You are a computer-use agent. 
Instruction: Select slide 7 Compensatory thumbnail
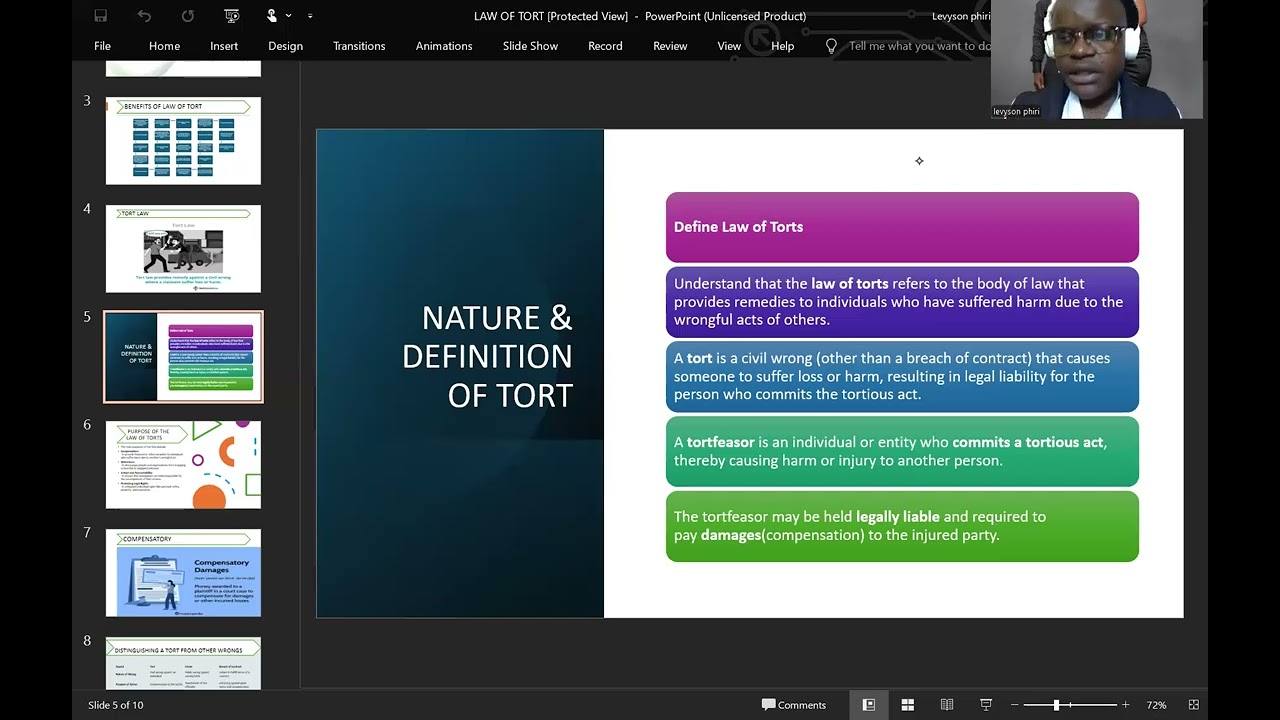[x=183, y=573]
